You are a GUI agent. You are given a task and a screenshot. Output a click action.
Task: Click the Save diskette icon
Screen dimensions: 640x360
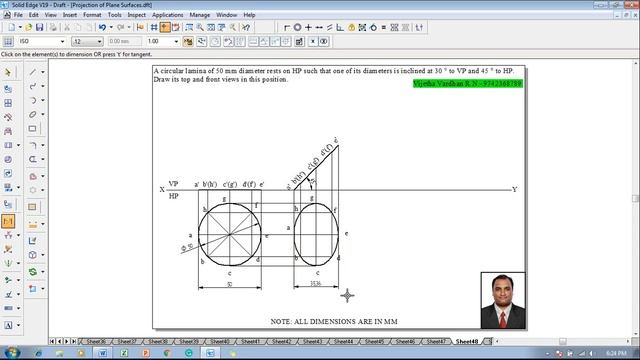[39, 27]
